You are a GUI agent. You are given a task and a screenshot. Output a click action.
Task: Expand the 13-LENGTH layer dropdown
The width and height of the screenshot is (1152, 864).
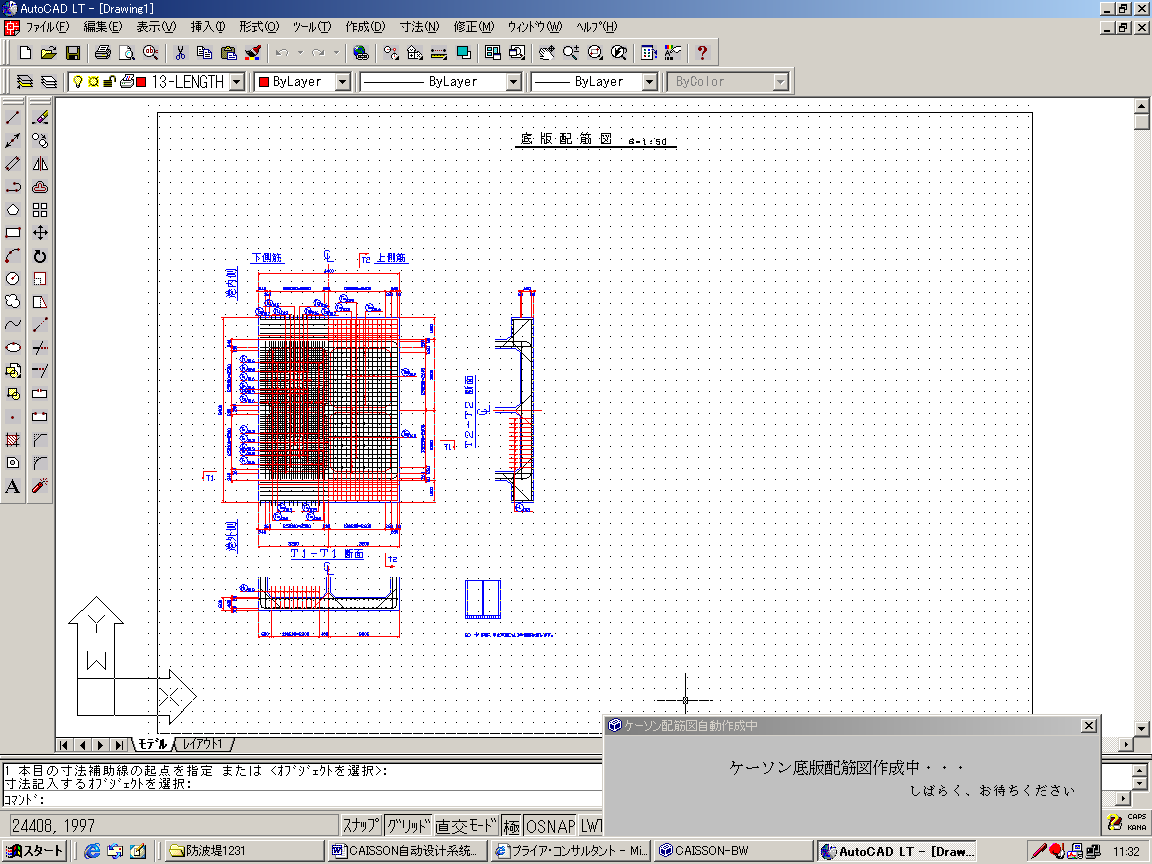pyautogui.click(x=236, y=82)
